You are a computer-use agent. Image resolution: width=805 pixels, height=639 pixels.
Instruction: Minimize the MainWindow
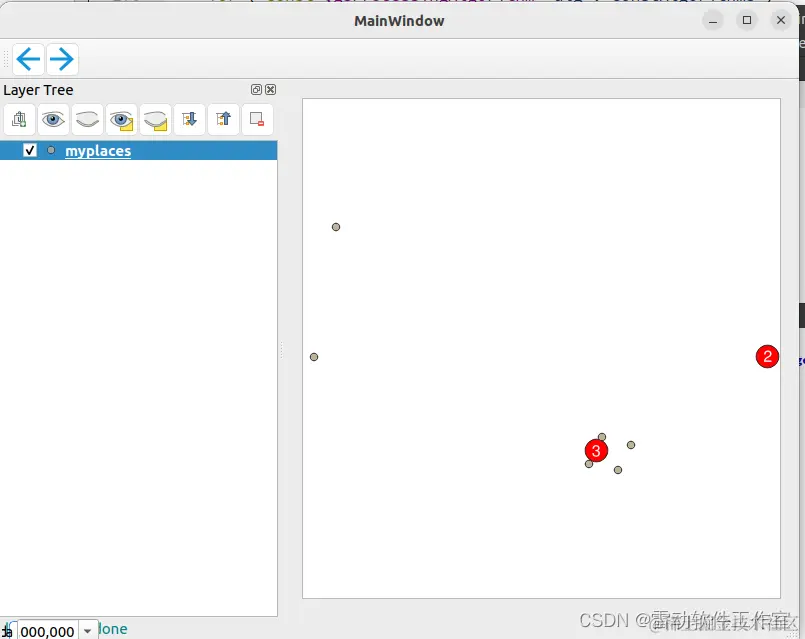click(713, 21)
